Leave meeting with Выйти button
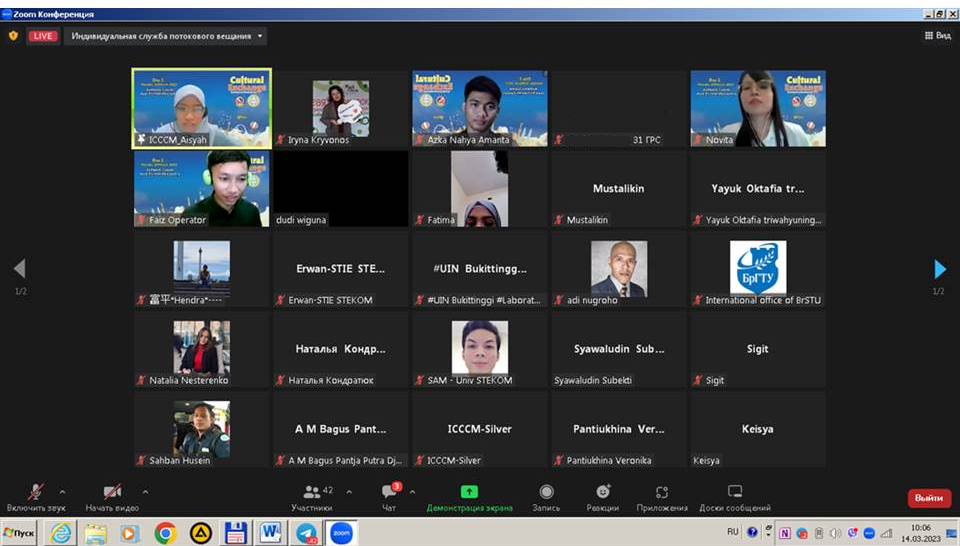This screenshot has height=546, width=960. point(928,498)
